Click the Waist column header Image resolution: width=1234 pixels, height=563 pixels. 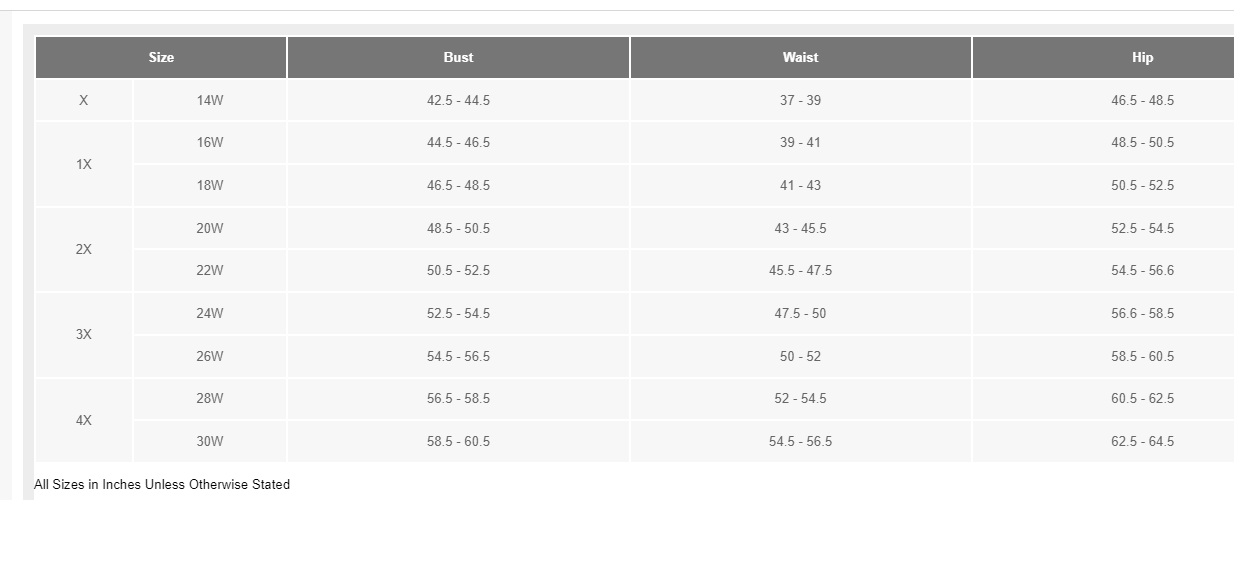click(800, 57)
